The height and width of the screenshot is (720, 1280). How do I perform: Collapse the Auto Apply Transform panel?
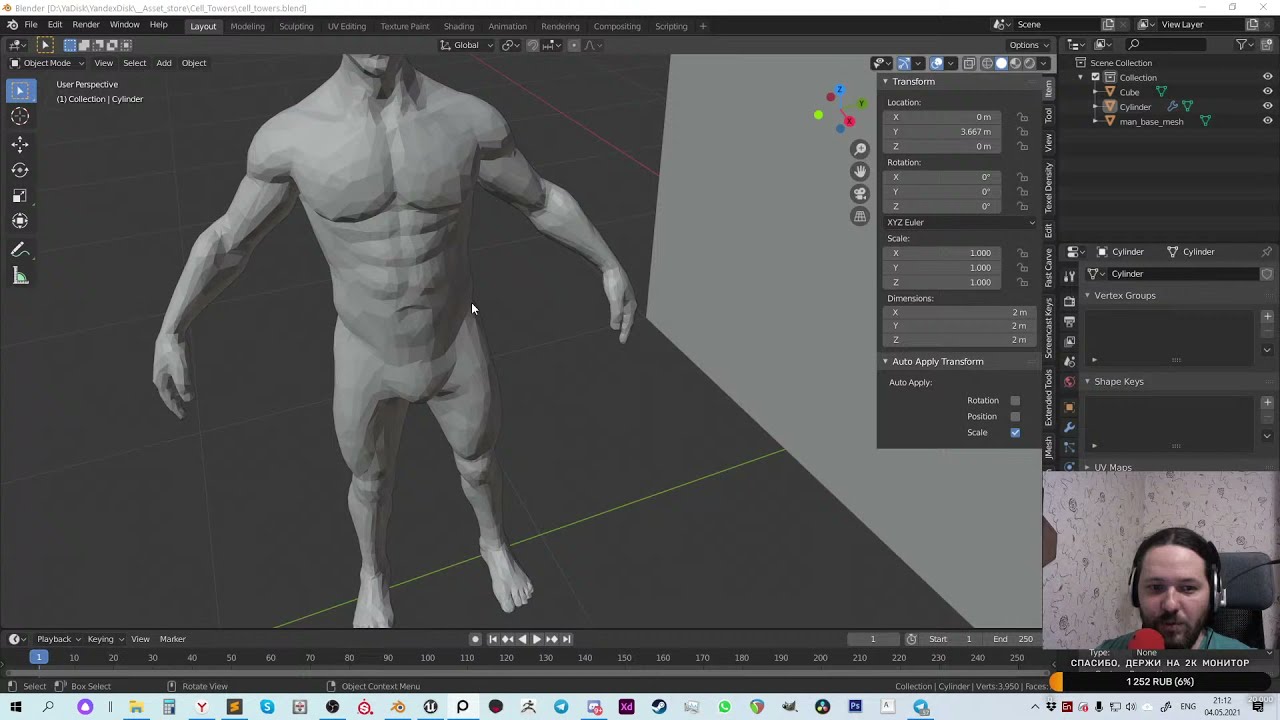[885, 362]
